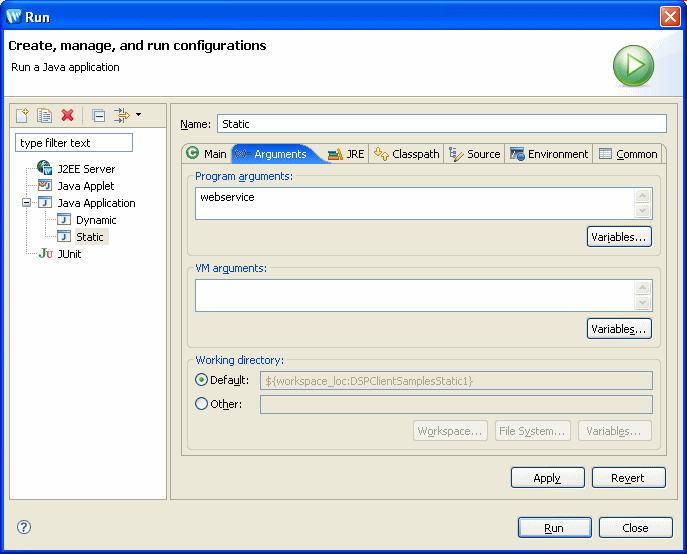
Task: Switch to the JRE tab
Action: tap(346, 154)
